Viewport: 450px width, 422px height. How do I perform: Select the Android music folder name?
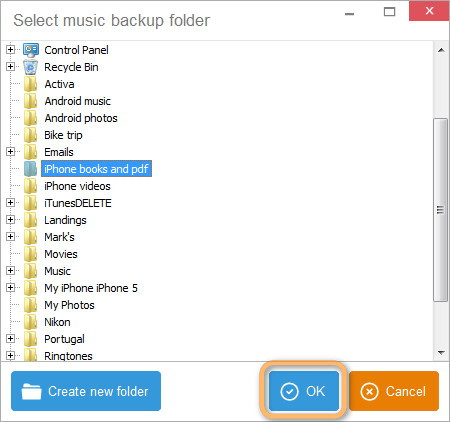[x=78, y=101]
